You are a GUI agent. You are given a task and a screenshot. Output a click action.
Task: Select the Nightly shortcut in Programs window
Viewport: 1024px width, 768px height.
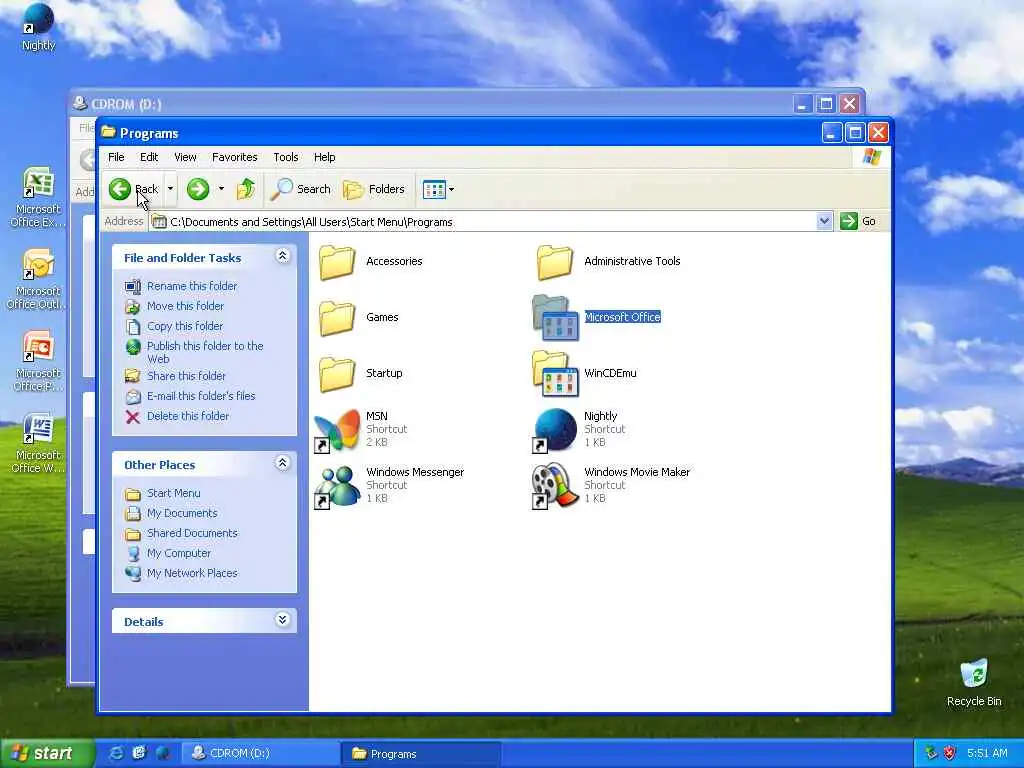click(556, 430)
